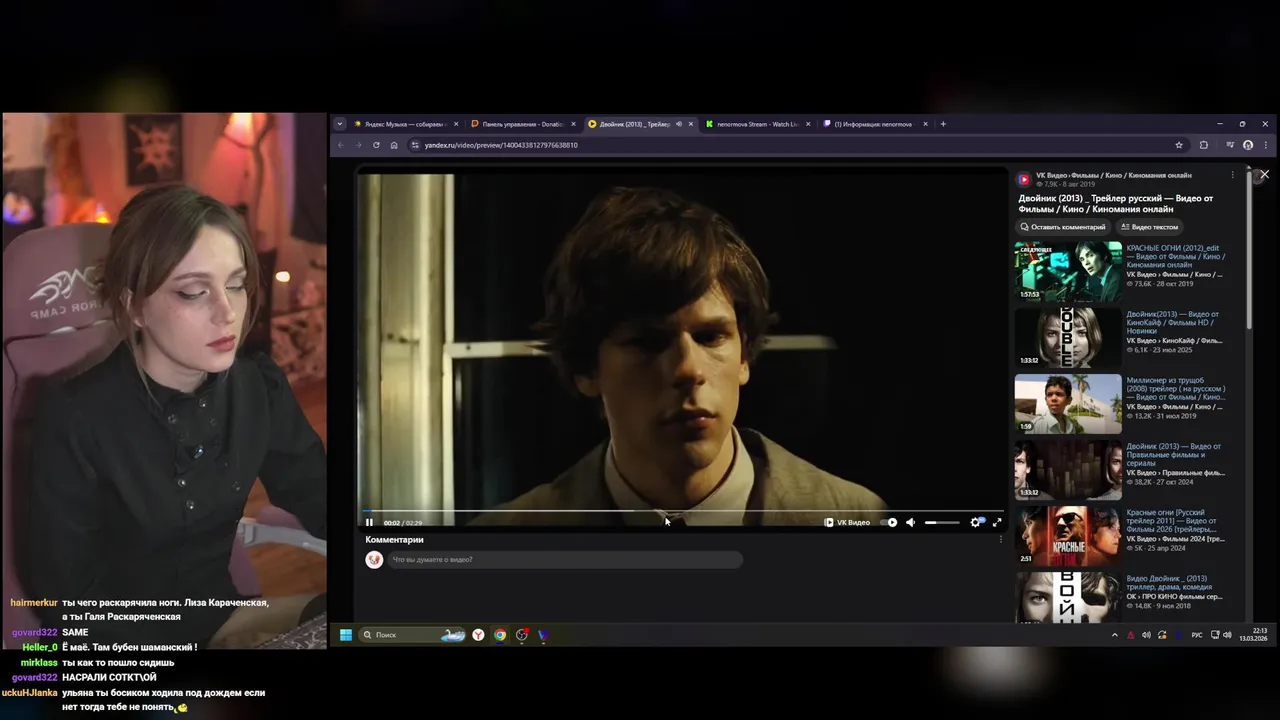Screen dimensions: 1280x720
Task: Open the "Миллионер из трущоб (2008)" thumbnail
Action: pyautogui.click(x=1068, y=403)
